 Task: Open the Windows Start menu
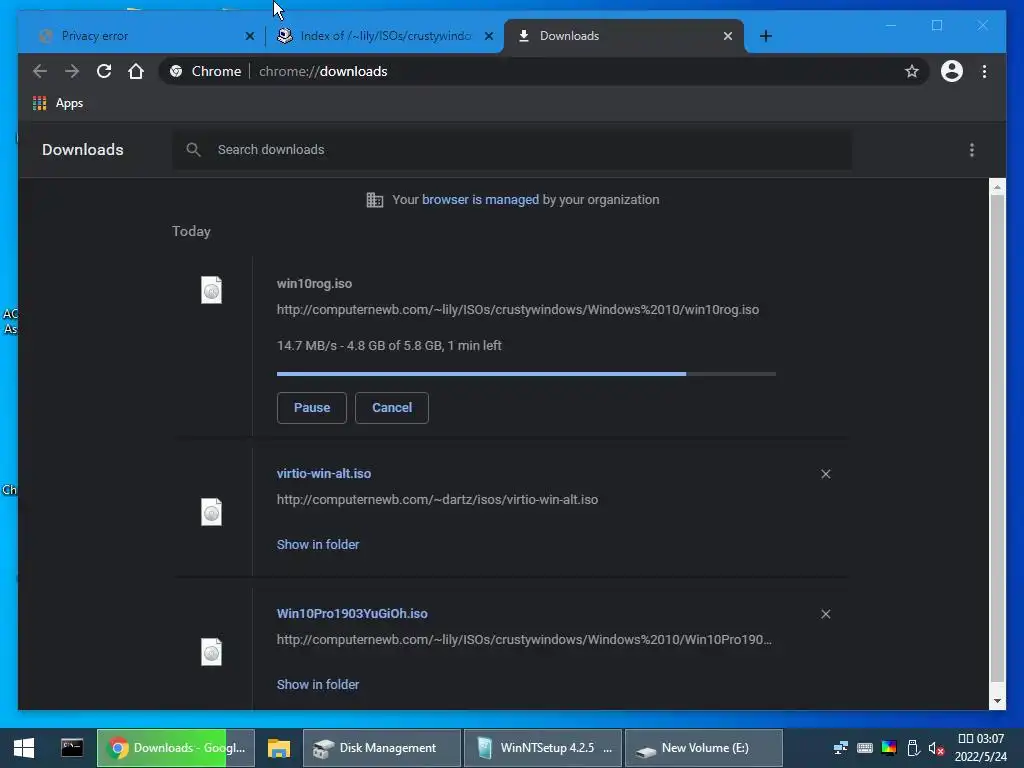coord(24,748)
